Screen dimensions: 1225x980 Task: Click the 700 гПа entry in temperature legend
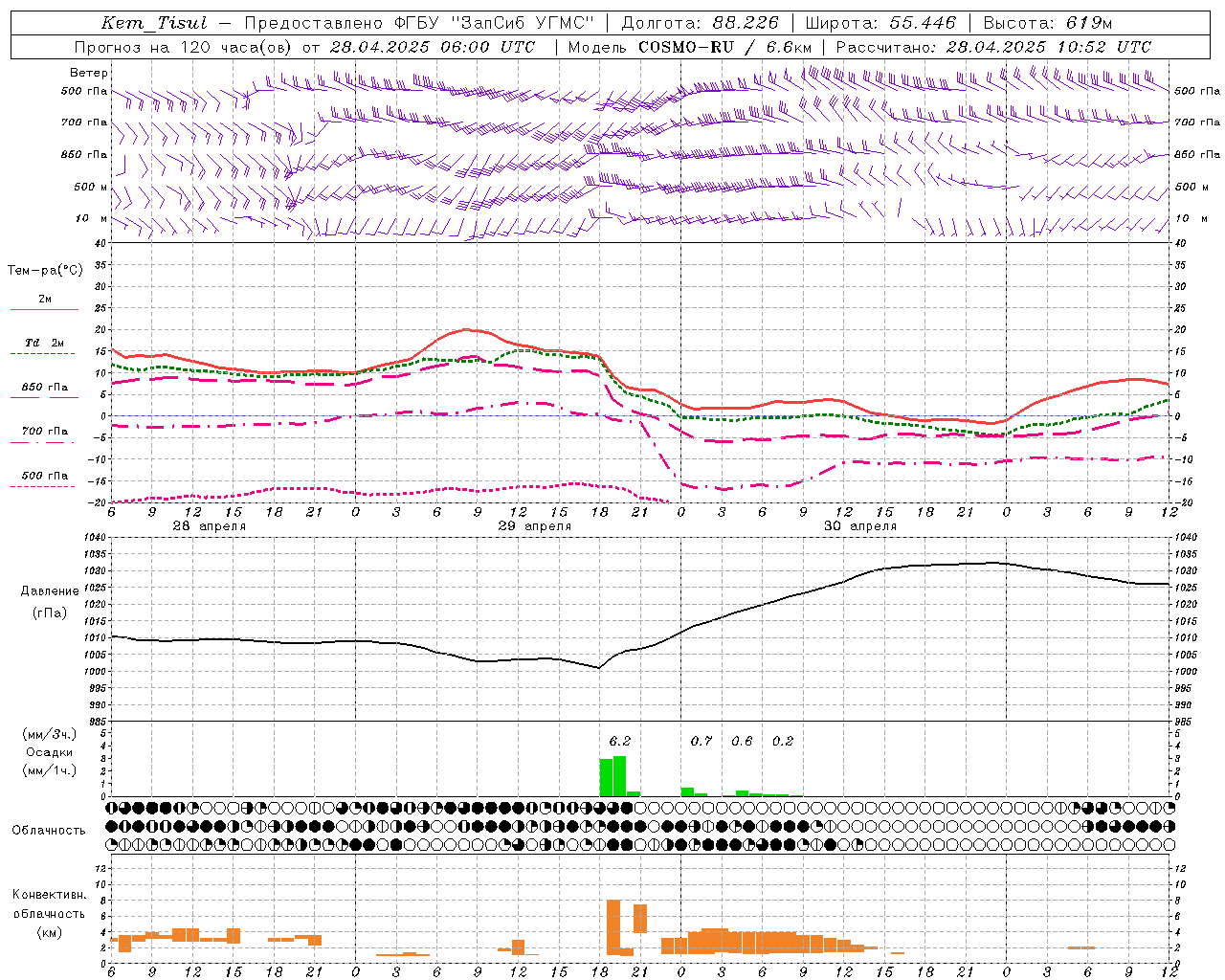tap(45, 432)
